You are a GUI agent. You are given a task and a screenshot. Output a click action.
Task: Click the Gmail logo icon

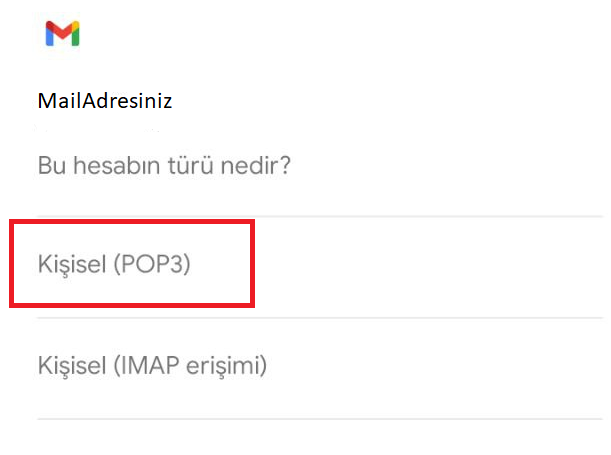pyautogui.click(x=62, y=34)
